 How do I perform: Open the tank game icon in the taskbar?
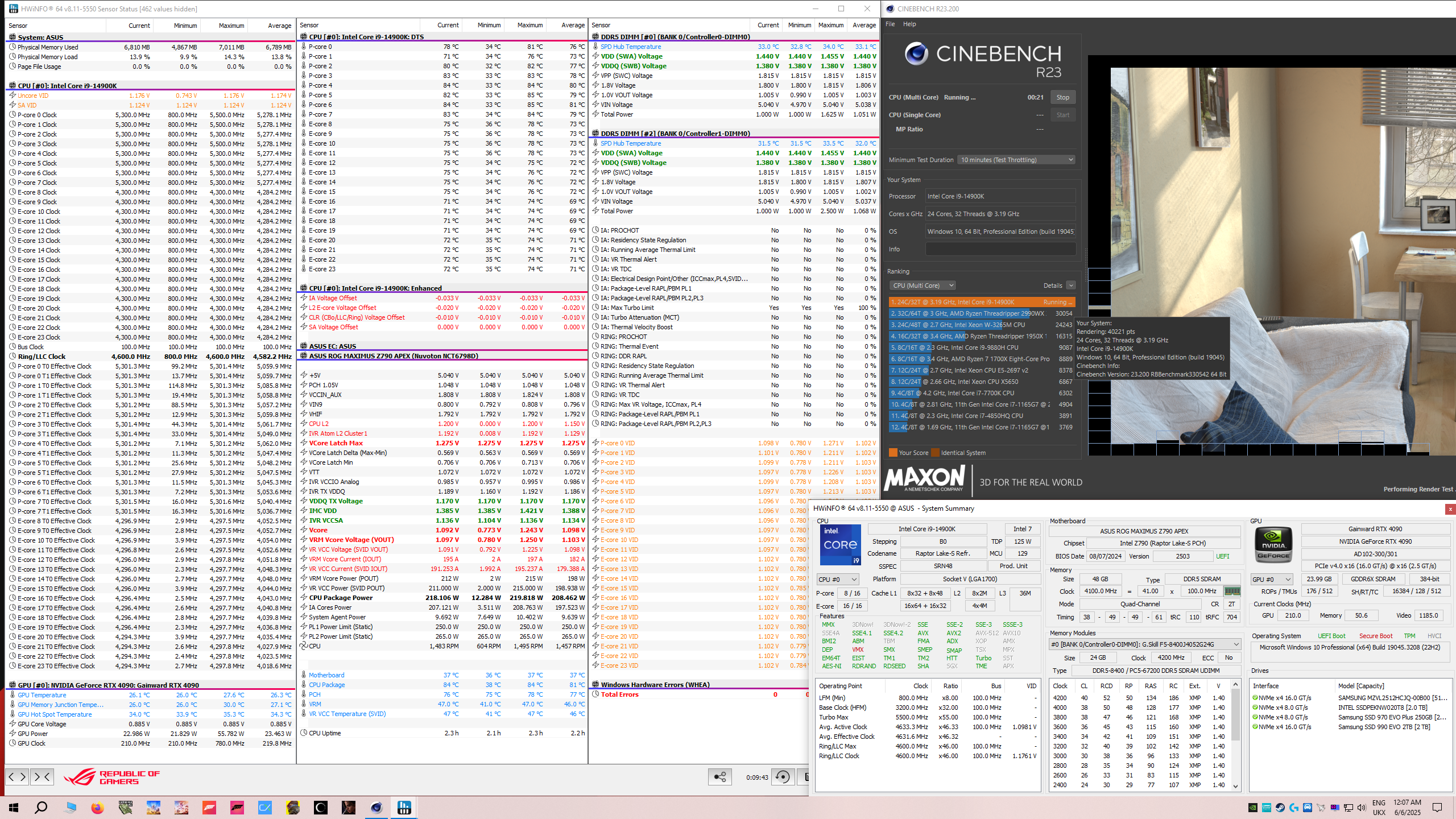point(126,808)
